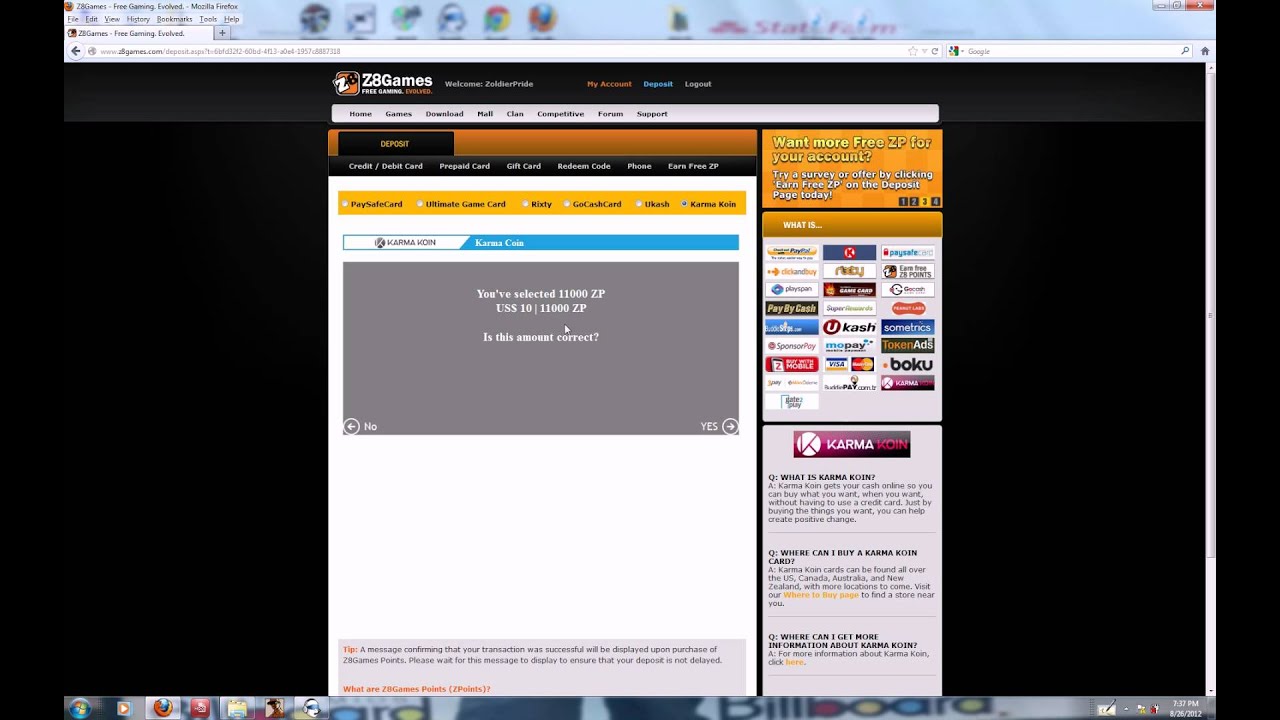The image size is (1280, 720).
Task: Open the Phone deposit tab
Action: click(639, 166)
